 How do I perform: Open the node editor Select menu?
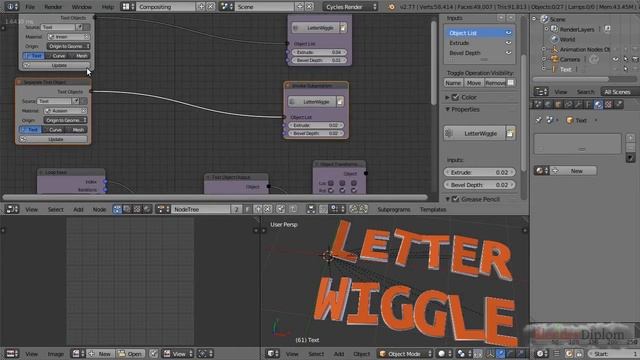pos(56,209)
